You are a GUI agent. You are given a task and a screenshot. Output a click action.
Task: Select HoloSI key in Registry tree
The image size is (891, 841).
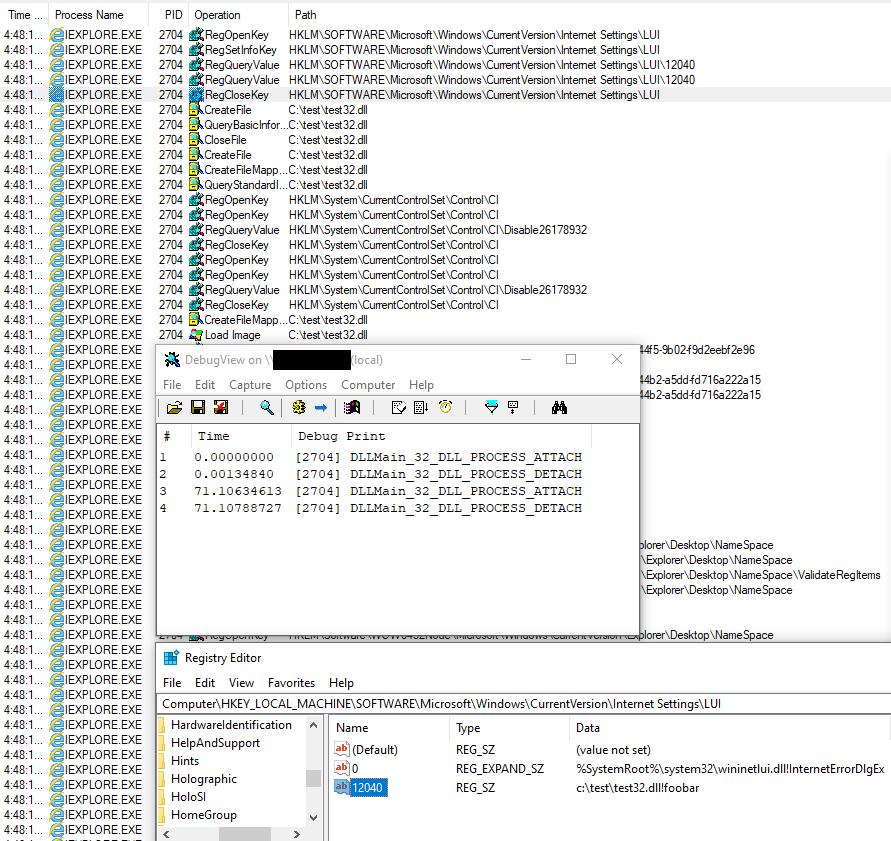pos(189,797)
